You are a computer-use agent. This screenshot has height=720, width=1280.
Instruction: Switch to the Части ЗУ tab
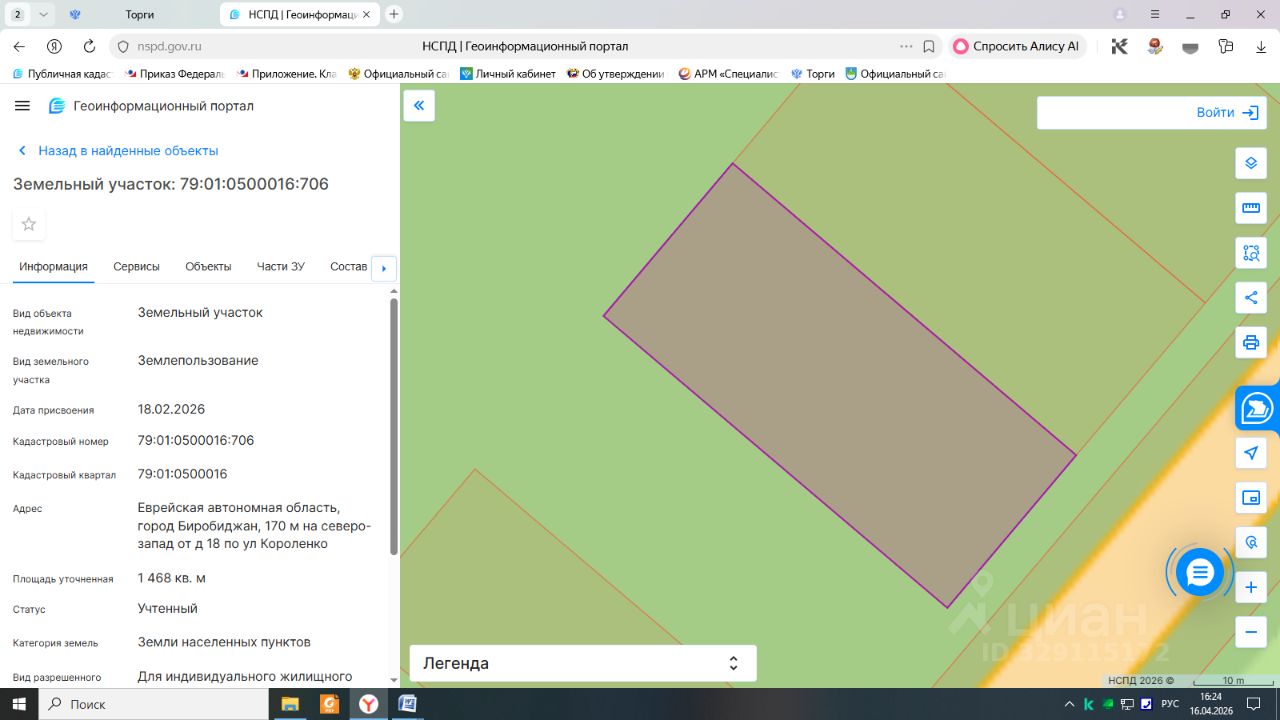pyautogui.click(x=281, y=267)
